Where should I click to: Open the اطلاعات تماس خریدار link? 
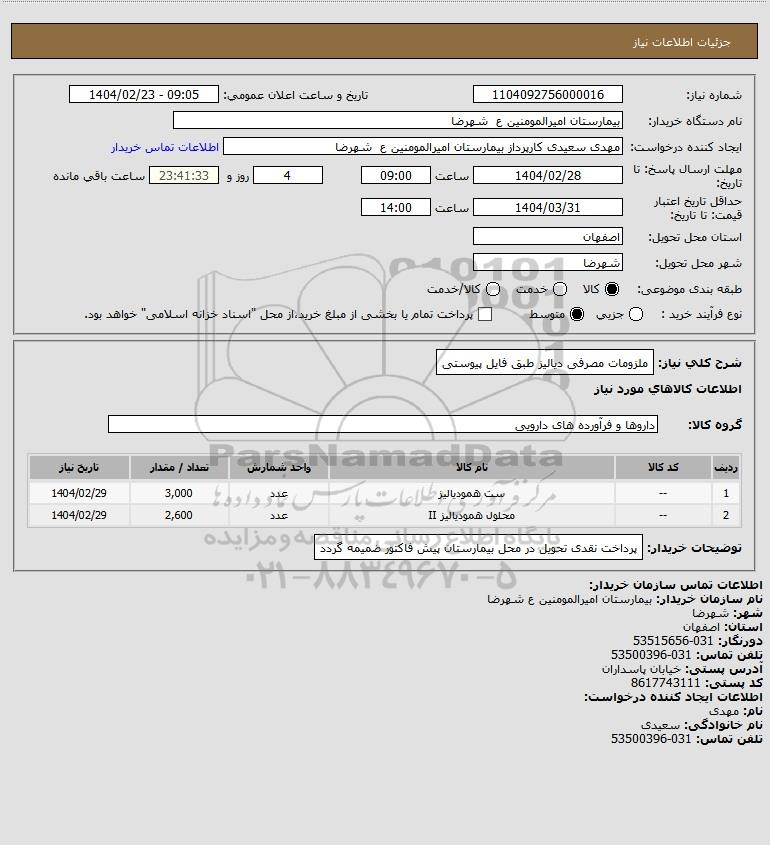pyautogui.click(x=165, y=147)
